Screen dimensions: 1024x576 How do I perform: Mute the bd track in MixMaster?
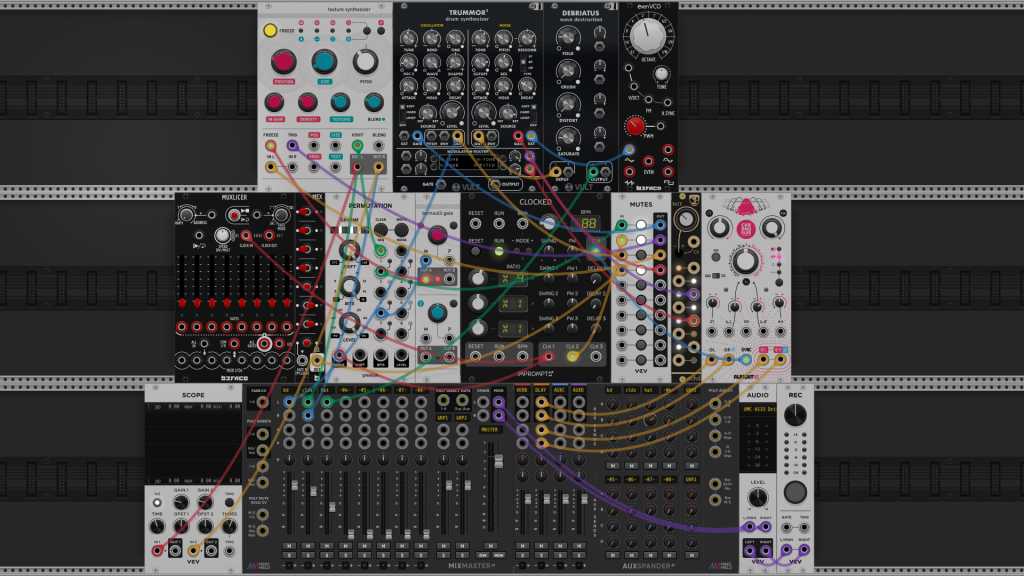click(289, 545)
